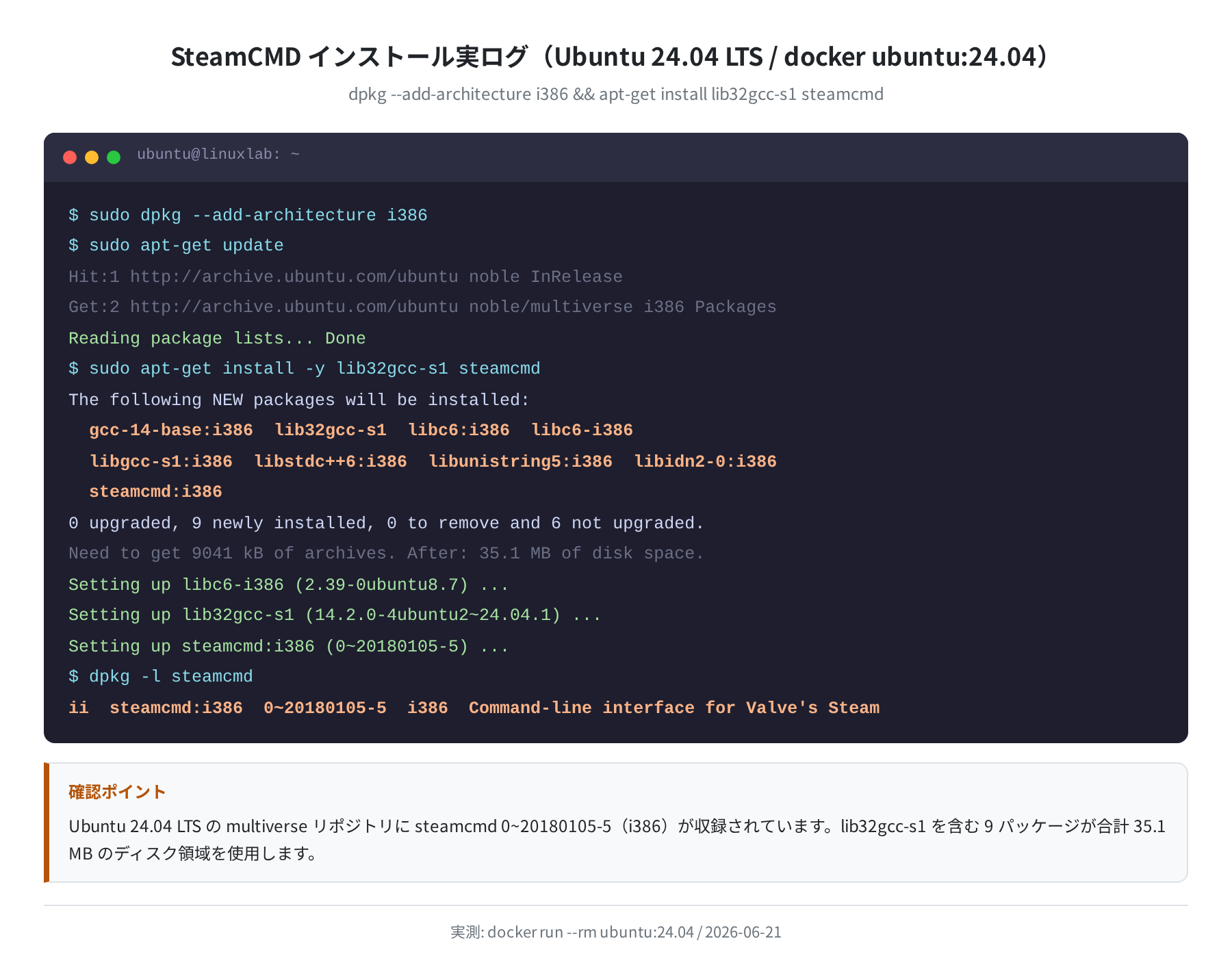Viewport: 1232px width, 969px height.
Task: Click the line '$ dpkg -l steamcmd'
Action: 161,676
